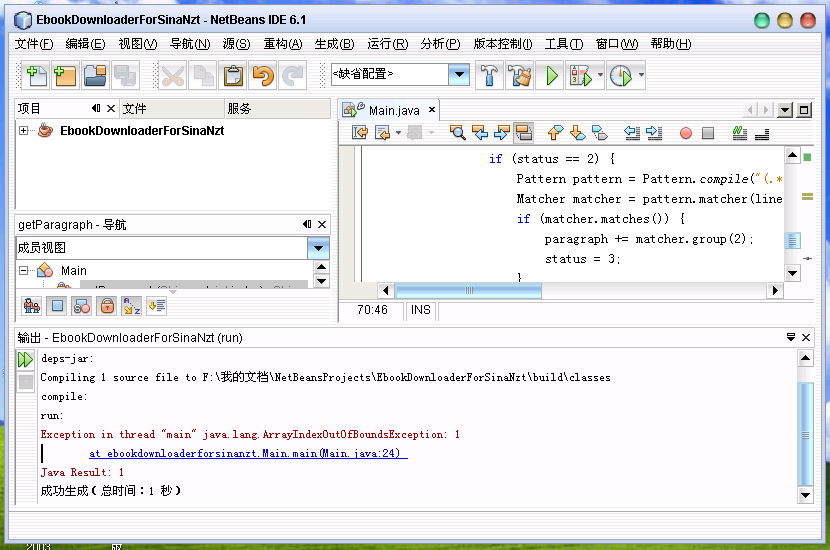The width and height of the screenshot is (830, 550).
Task: Clean and build with hammer-broom icon
Action: coord(520,76)
